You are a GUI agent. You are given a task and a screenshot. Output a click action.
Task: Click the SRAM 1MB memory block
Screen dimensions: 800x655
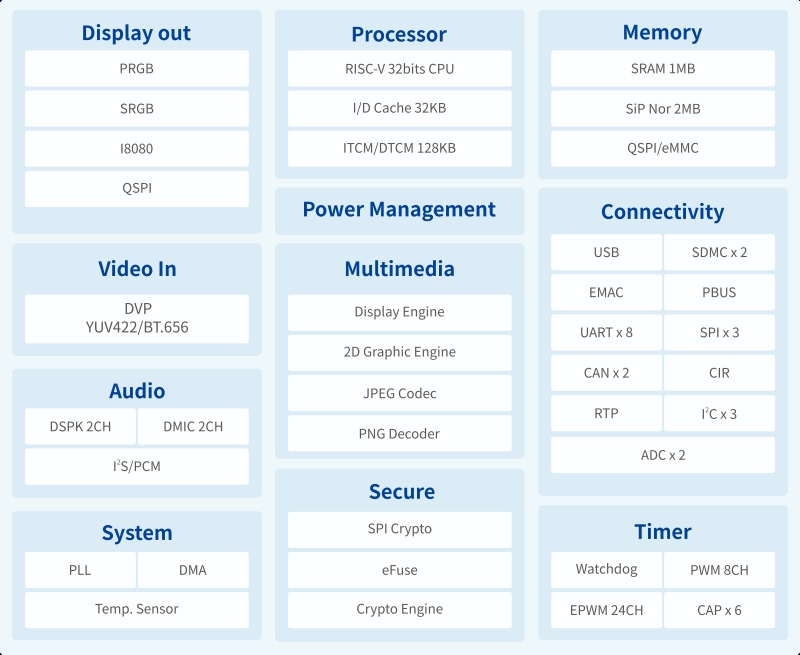(x=663, y=68)
